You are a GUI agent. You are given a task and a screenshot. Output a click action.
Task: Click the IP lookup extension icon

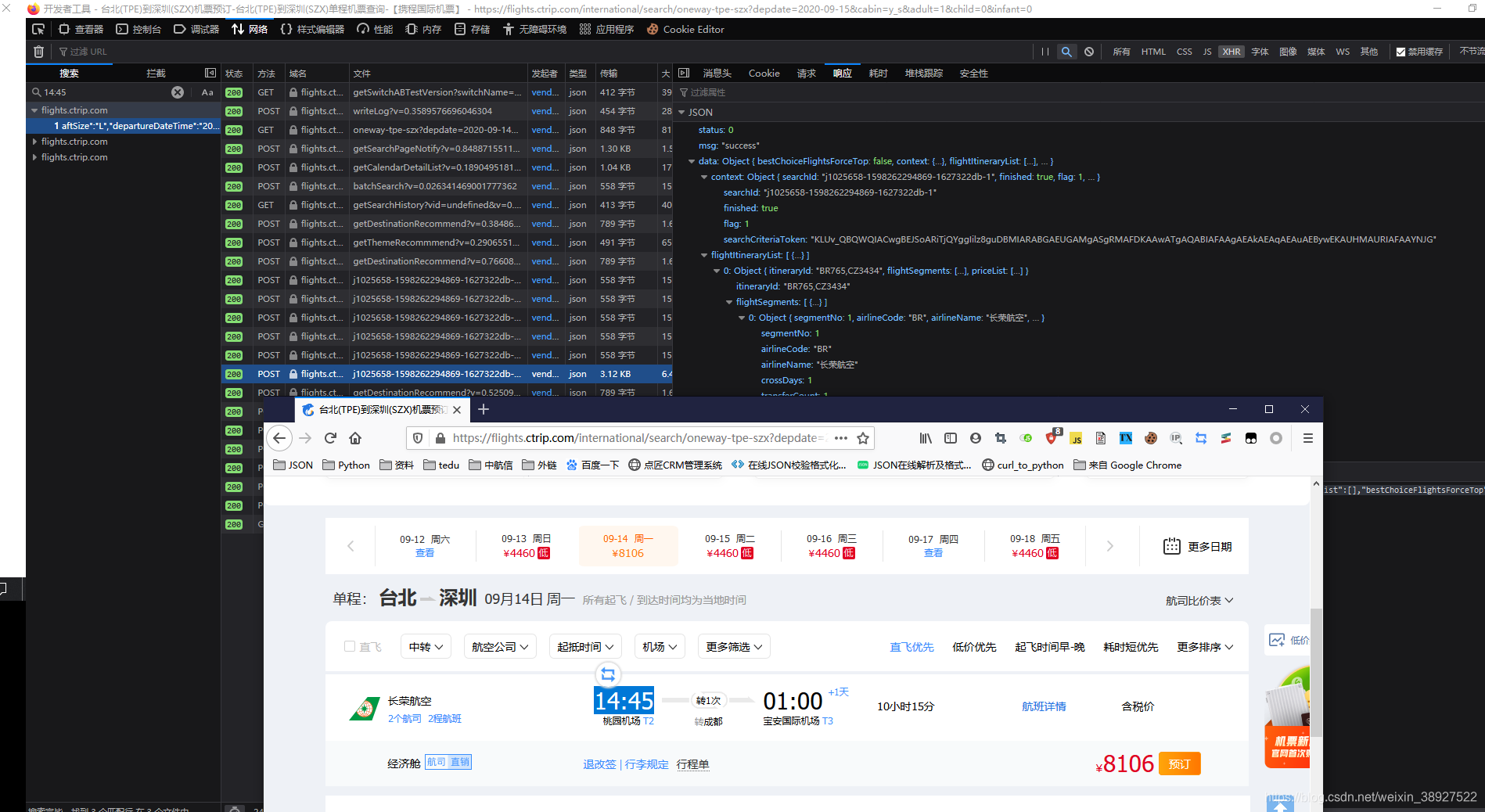click(x=1176, y=438)
